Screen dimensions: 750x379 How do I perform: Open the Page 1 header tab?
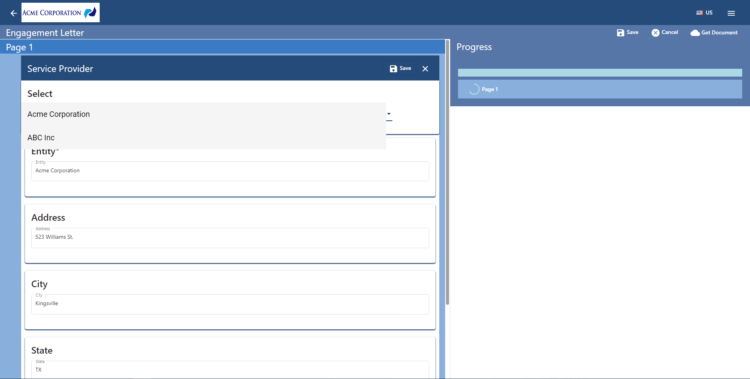click(222, 47)
